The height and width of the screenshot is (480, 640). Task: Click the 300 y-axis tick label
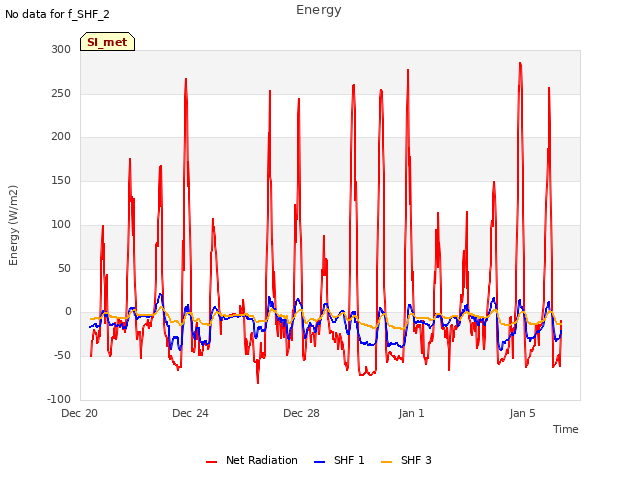pos(61,49)
